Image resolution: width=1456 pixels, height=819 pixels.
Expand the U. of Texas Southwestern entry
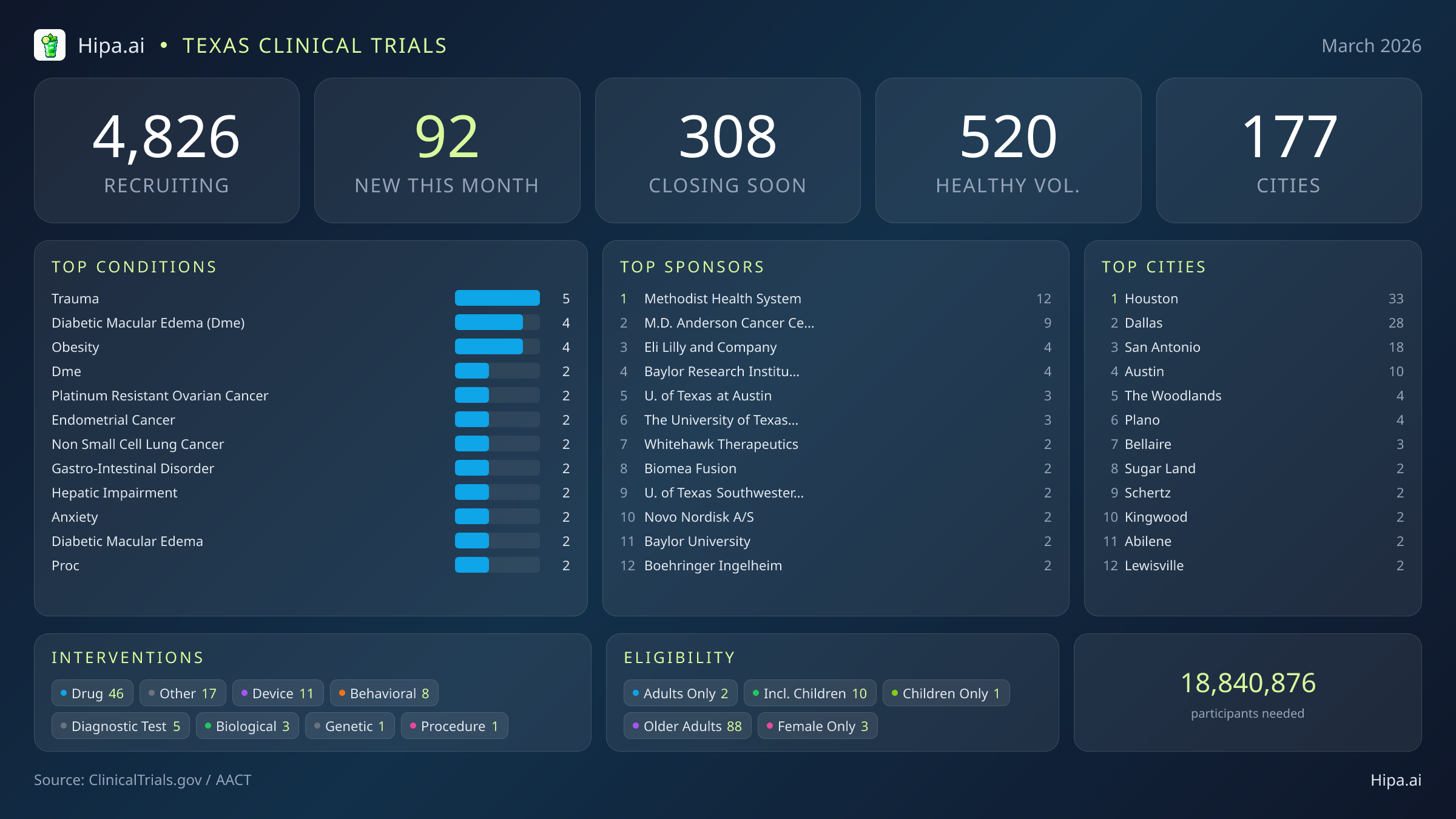click(724, 493)
